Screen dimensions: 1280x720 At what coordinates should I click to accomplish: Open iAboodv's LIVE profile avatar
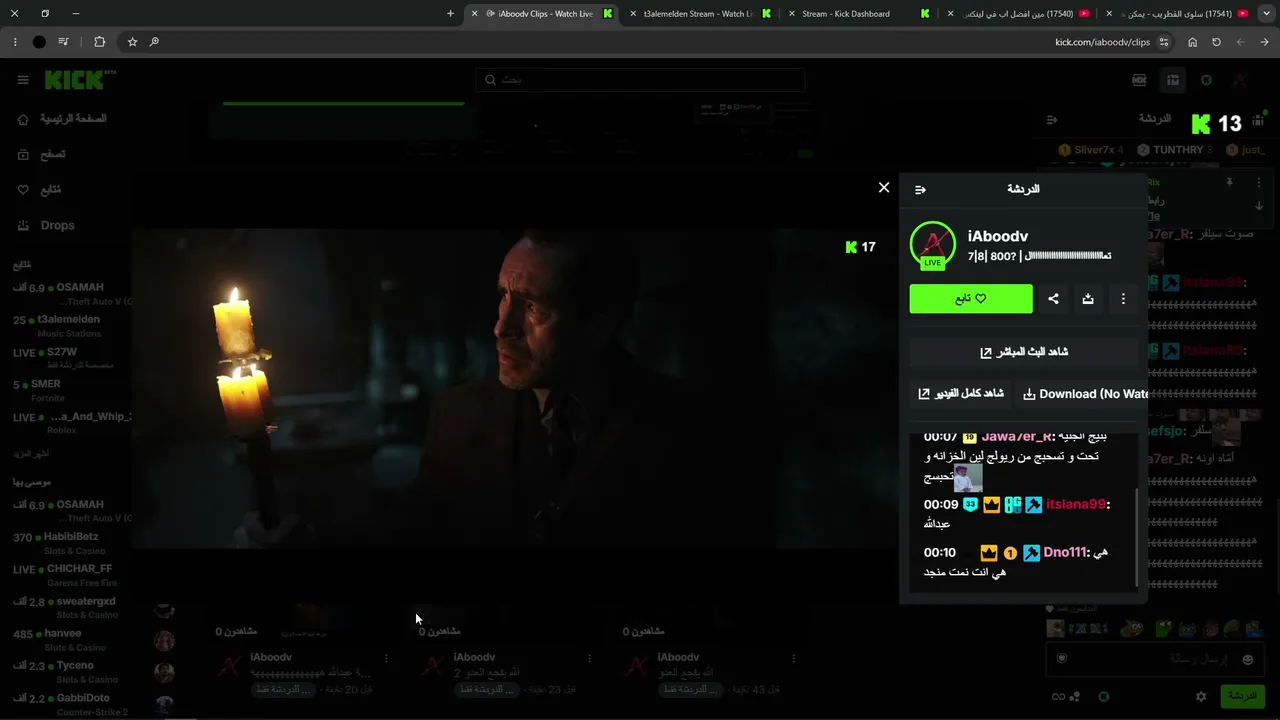pos(933,246)
